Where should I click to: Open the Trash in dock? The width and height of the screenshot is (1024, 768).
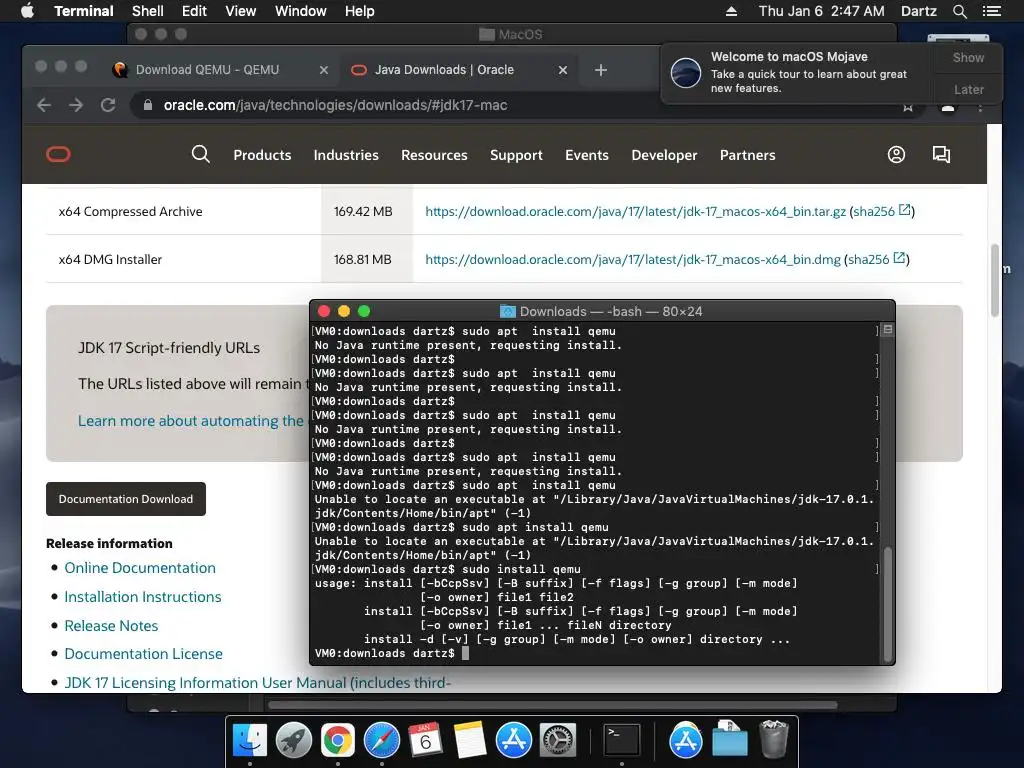774,741
